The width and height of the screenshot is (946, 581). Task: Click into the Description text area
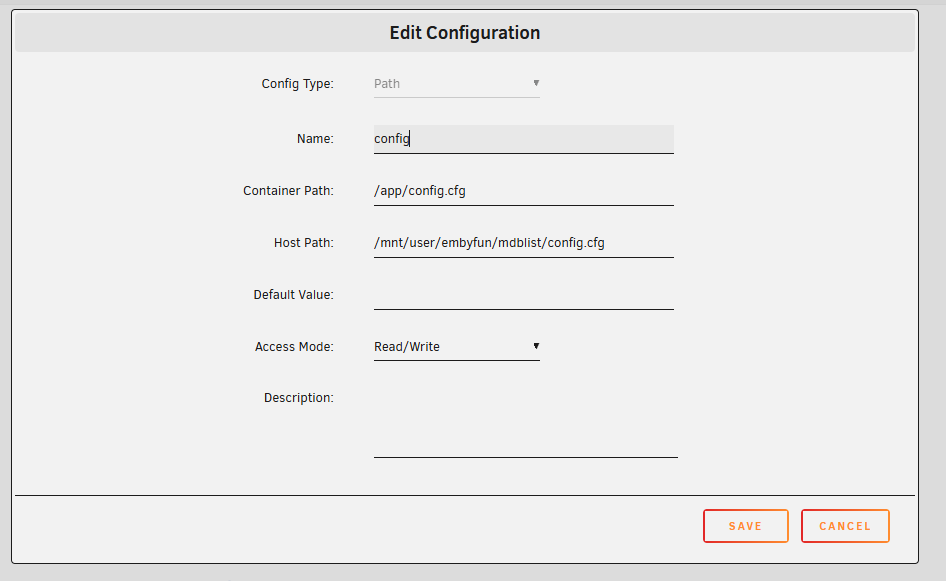pyautogui.click(x=525, y=420)
